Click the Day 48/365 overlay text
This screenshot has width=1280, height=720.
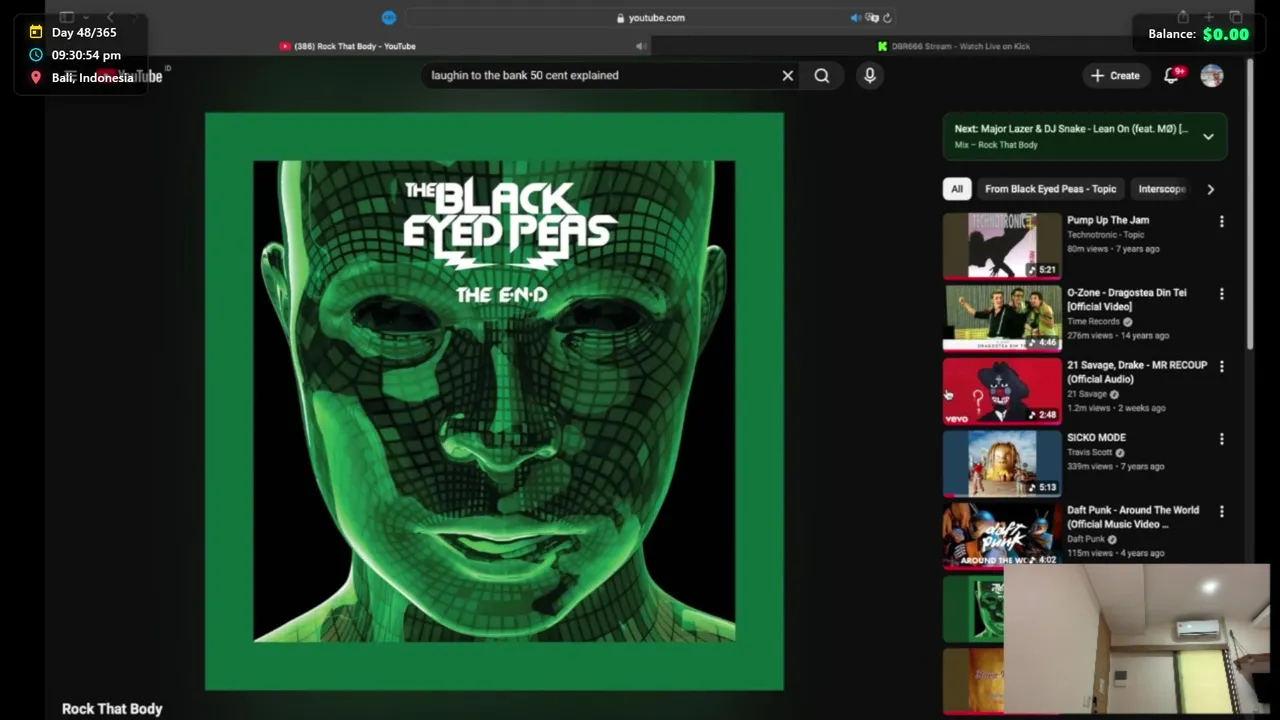point(84,32)
